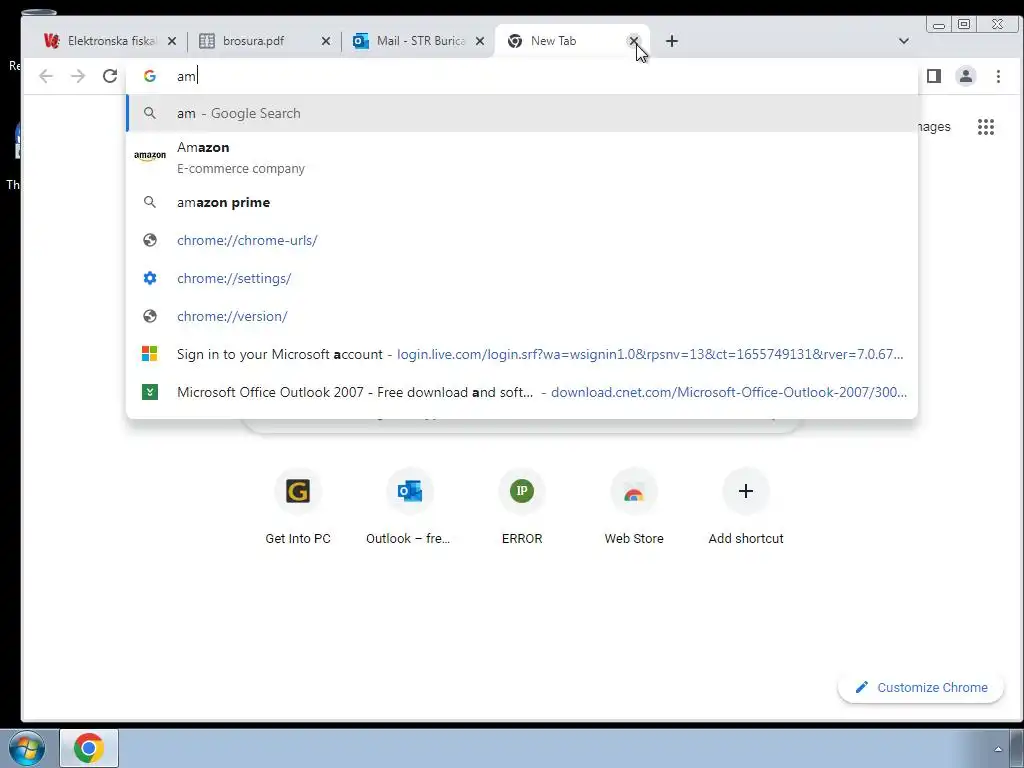Open chrome://version/ suggestion

tap(522, 316)
